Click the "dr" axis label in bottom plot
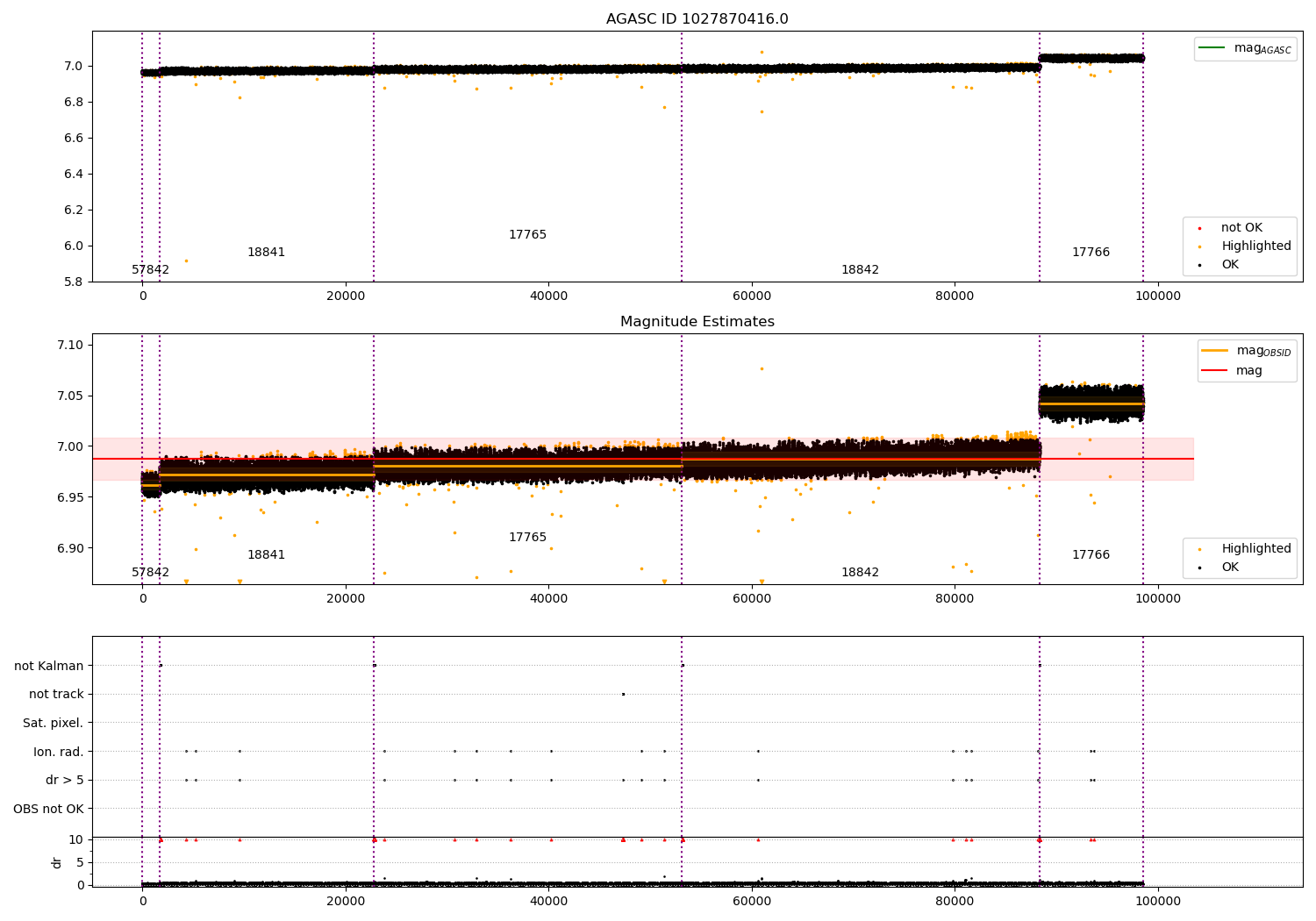Image resolution: width=1316 pixels, height=921 pixels. coord(56,862)
